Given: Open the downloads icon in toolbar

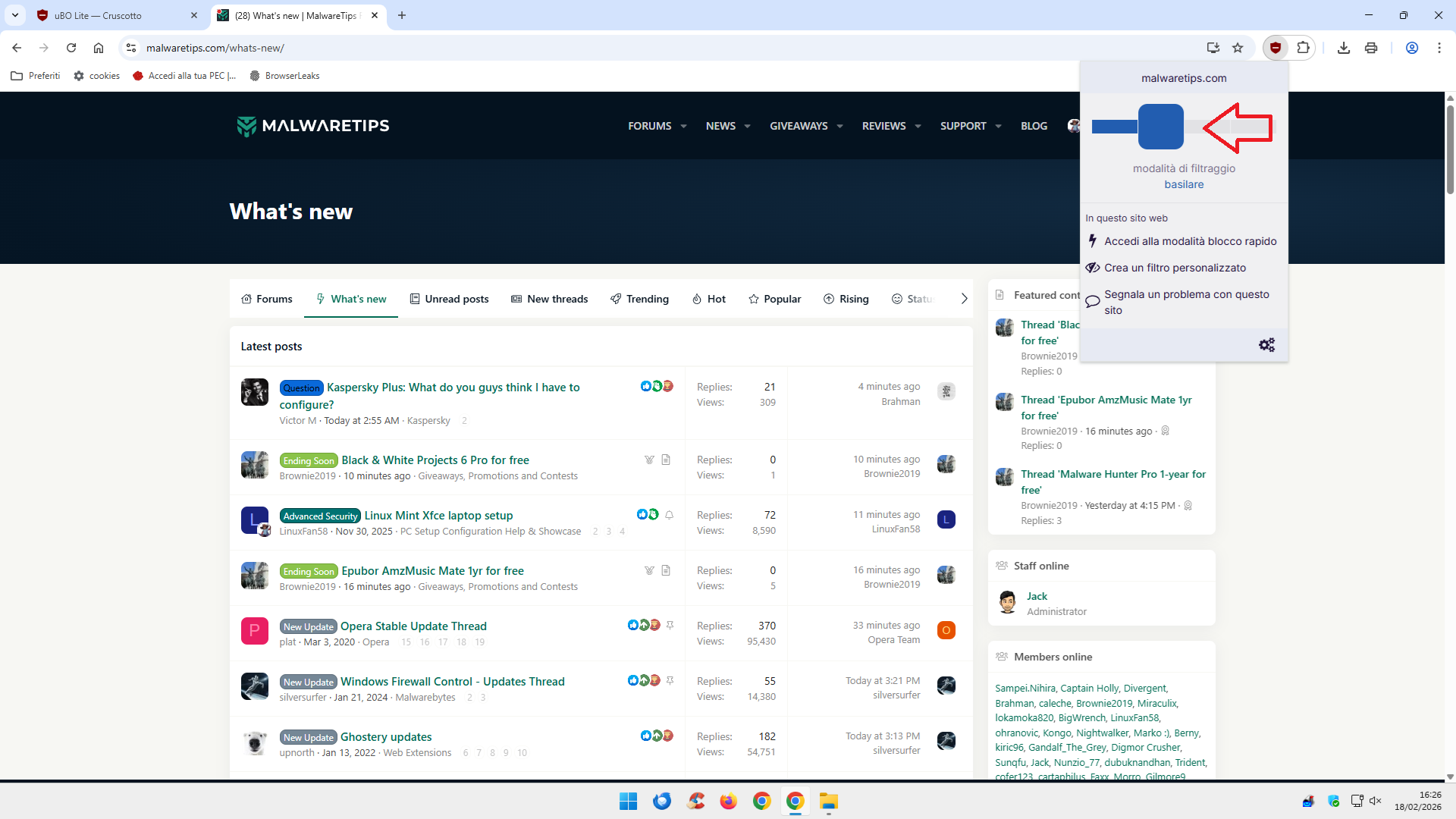Looking at the screenshot, I should 1344,48.
